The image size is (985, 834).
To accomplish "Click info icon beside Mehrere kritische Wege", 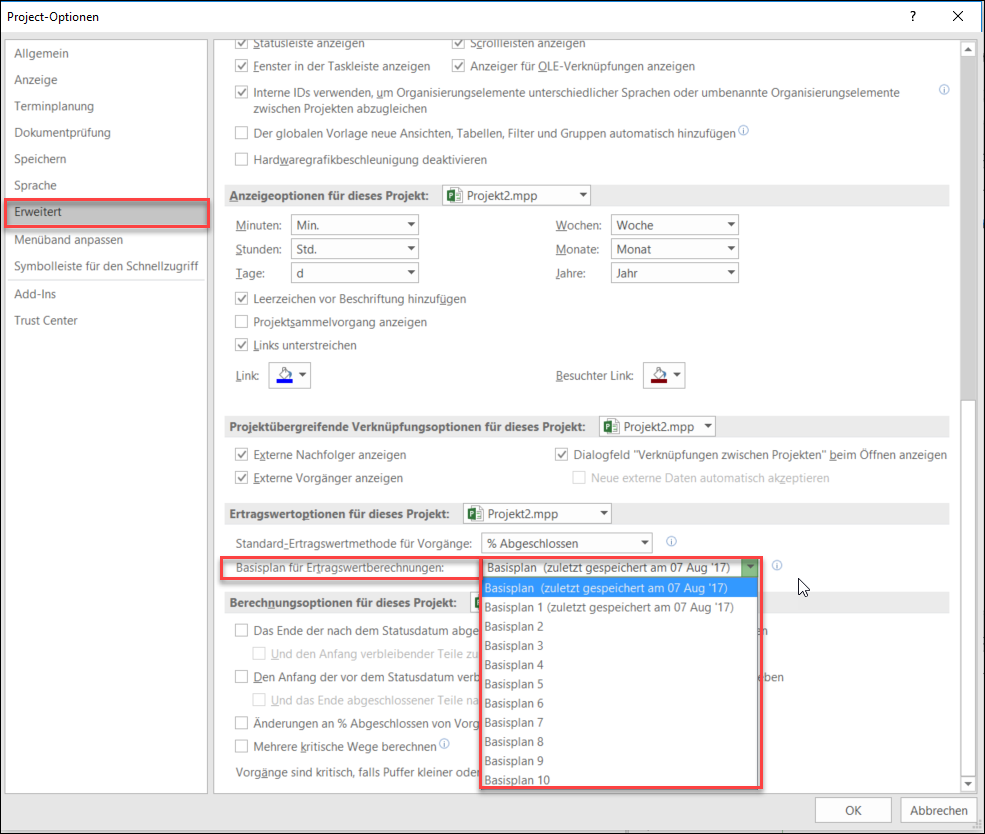I will pyautogui.click(x=444, y=745).
